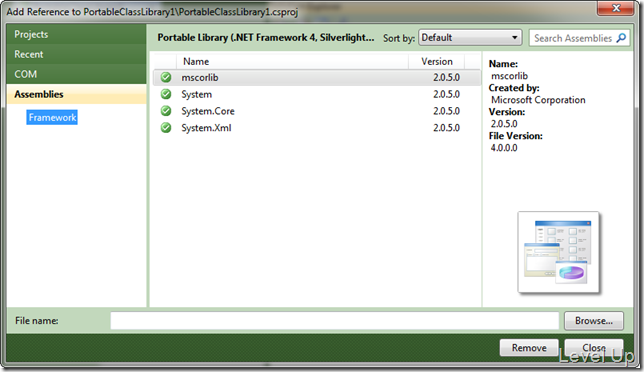Sort list by the Name column header
644x372 pixels.
tap(292, 62)
